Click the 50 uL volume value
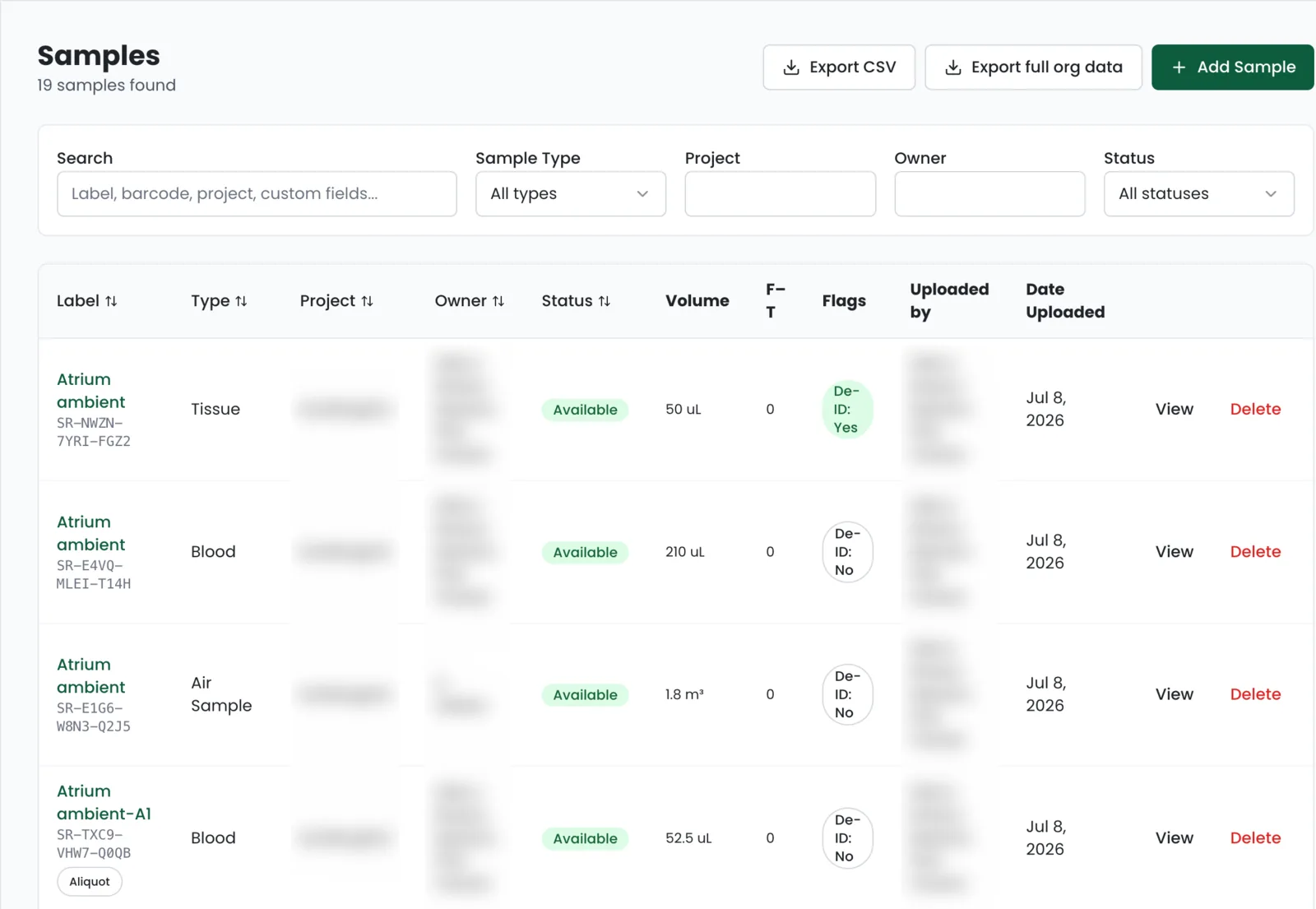Image resolution: width=1316 pixels, height=909 pixels. coord(683,410)
